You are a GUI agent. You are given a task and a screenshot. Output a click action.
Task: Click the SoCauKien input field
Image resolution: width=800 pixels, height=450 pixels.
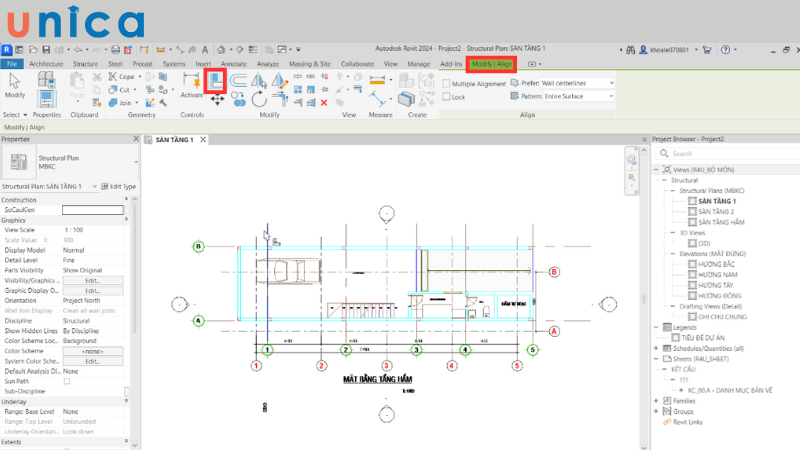(93, 210)
